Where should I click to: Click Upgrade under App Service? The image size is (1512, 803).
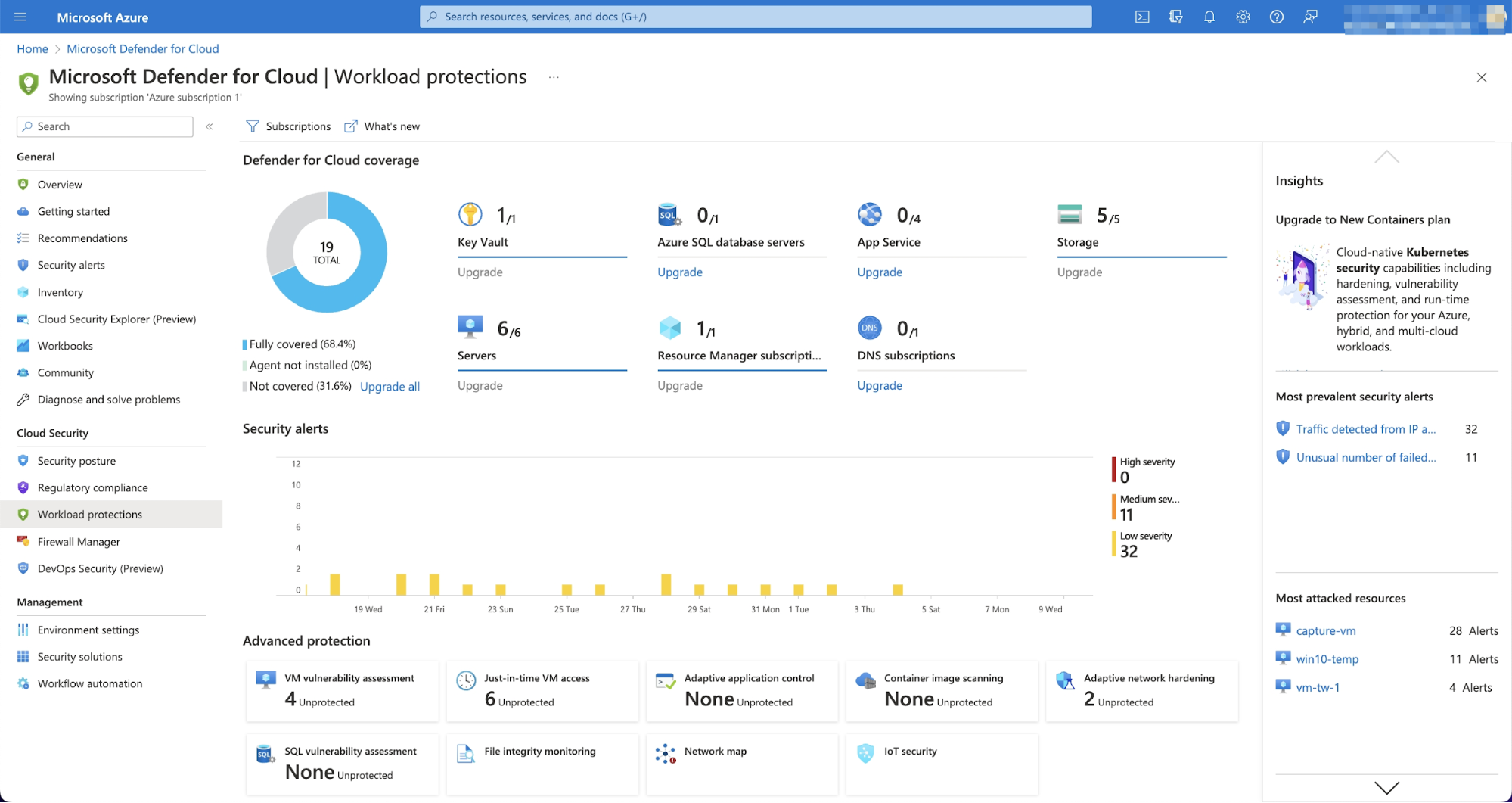[x=880, y=272]
